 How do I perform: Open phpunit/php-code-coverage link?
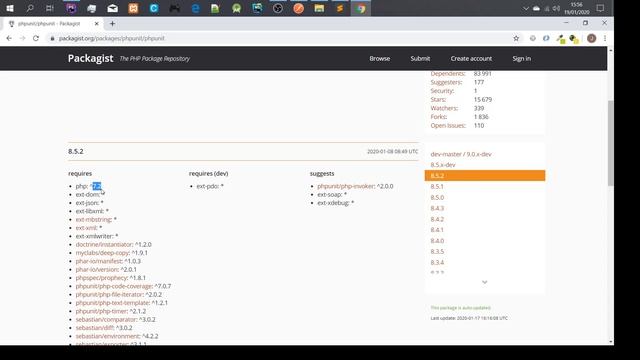[113, 286]
